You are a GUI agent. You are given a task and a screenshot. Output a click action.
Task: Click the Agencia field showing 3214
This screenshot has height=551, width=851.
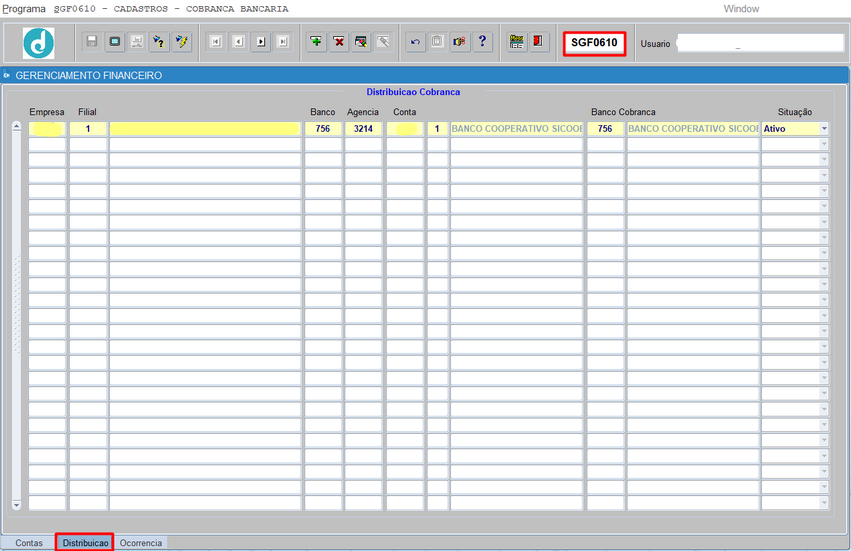[x=364, y=129]
